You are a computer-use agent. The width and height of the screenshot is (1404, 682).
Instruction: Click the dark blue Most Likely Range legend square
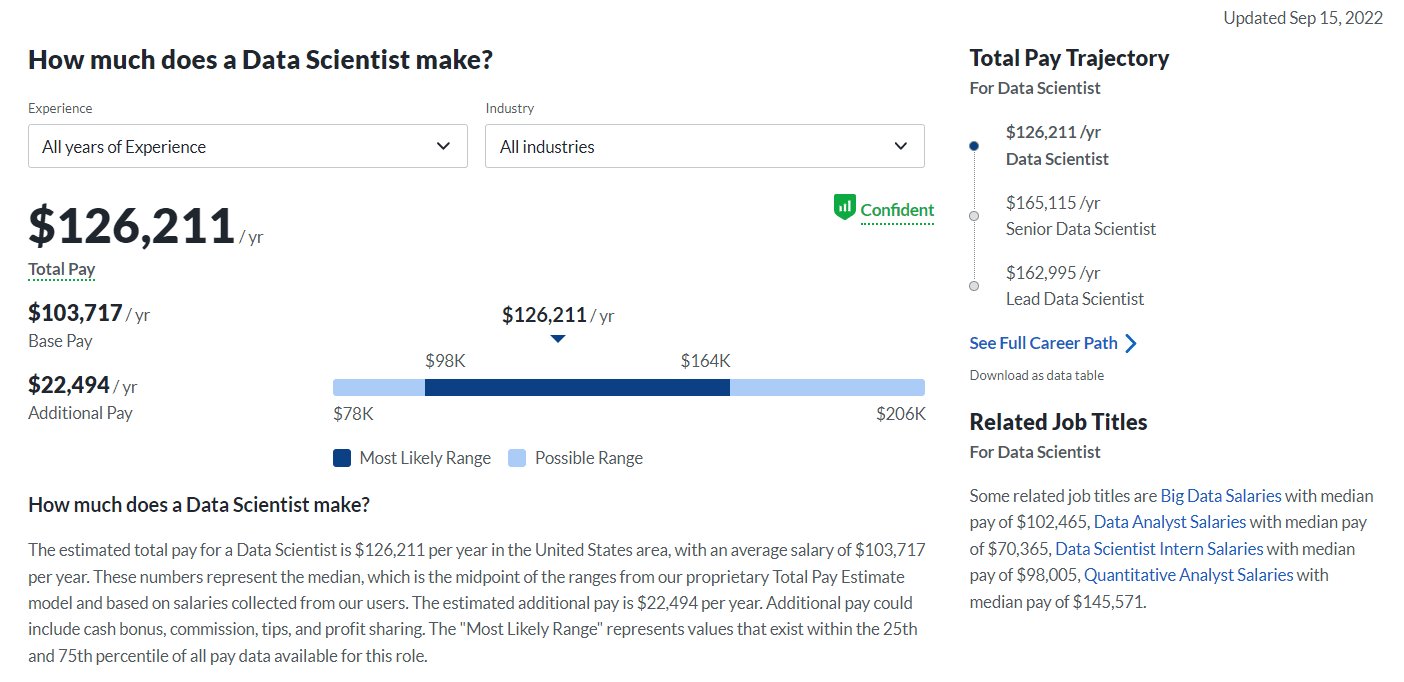click(x=341, y=458)
